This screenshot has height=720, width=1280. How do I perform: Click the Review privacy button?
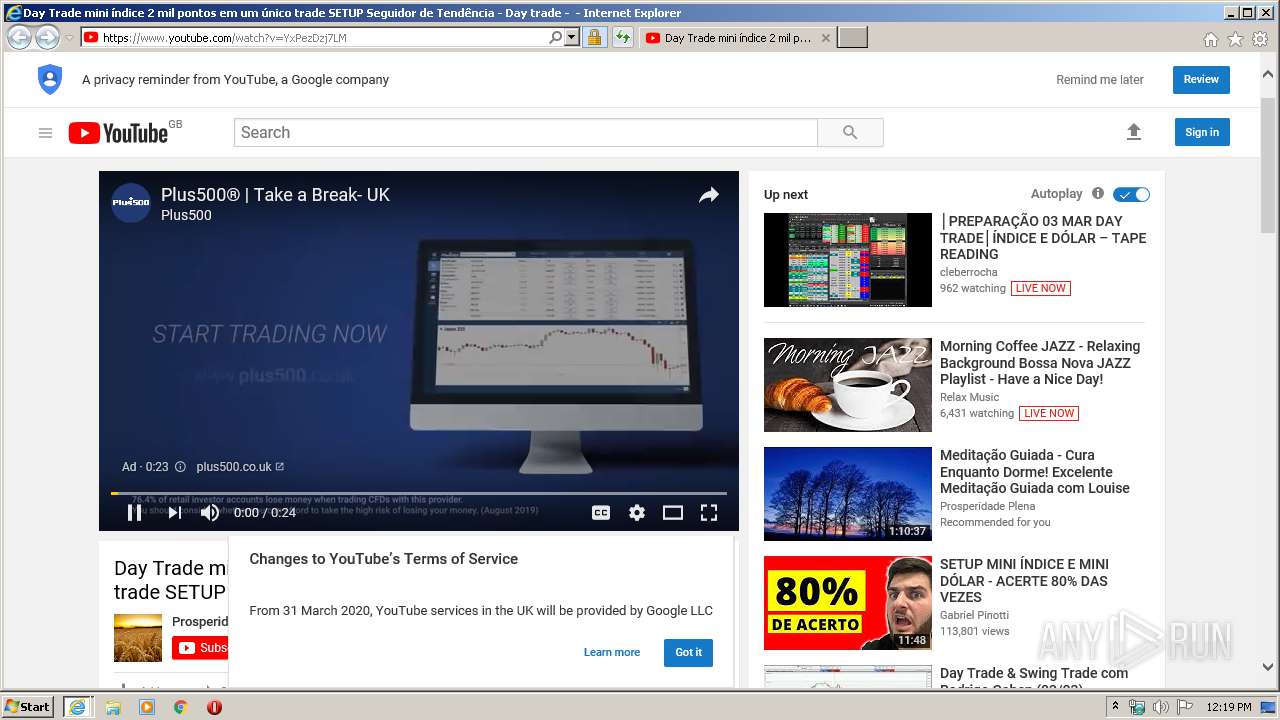(1201, 79)
